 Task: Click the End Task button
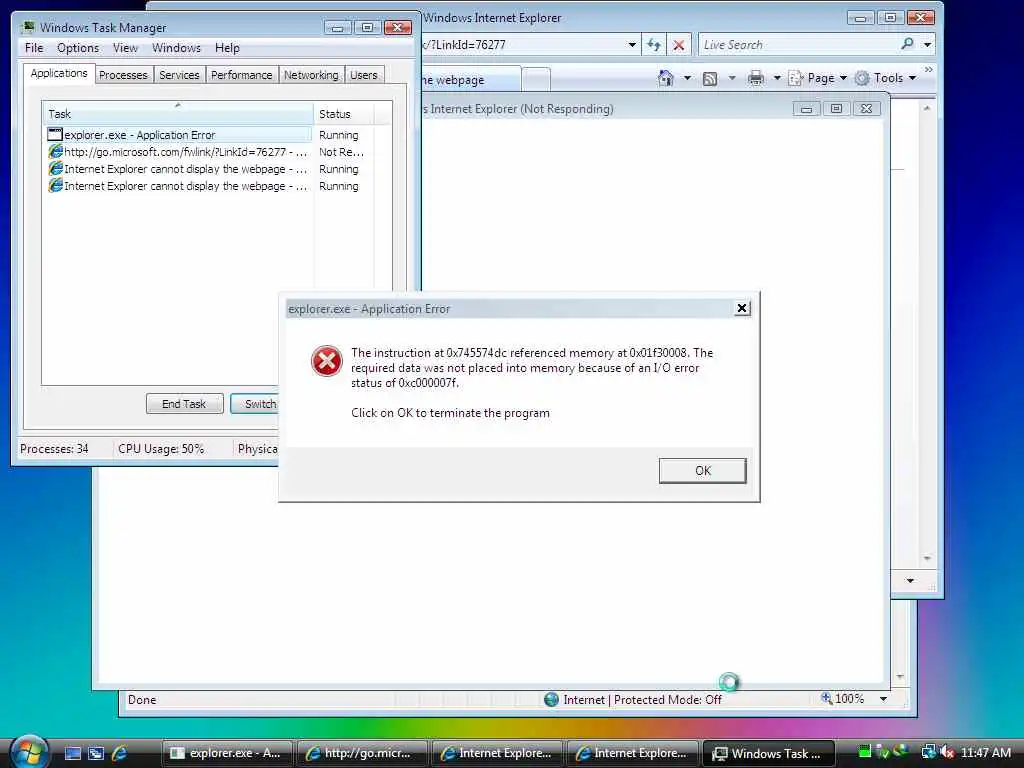point(184,404)
